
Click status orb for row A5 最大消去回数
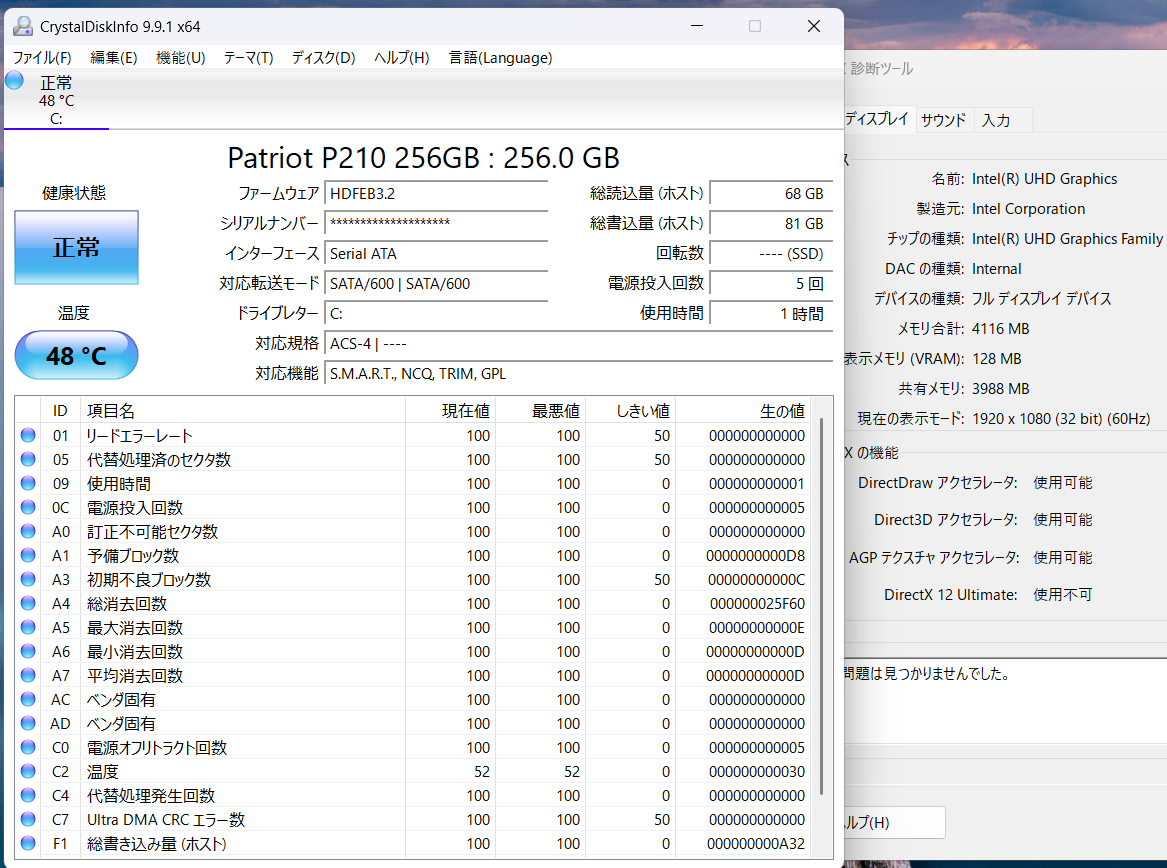coord(28,627)
